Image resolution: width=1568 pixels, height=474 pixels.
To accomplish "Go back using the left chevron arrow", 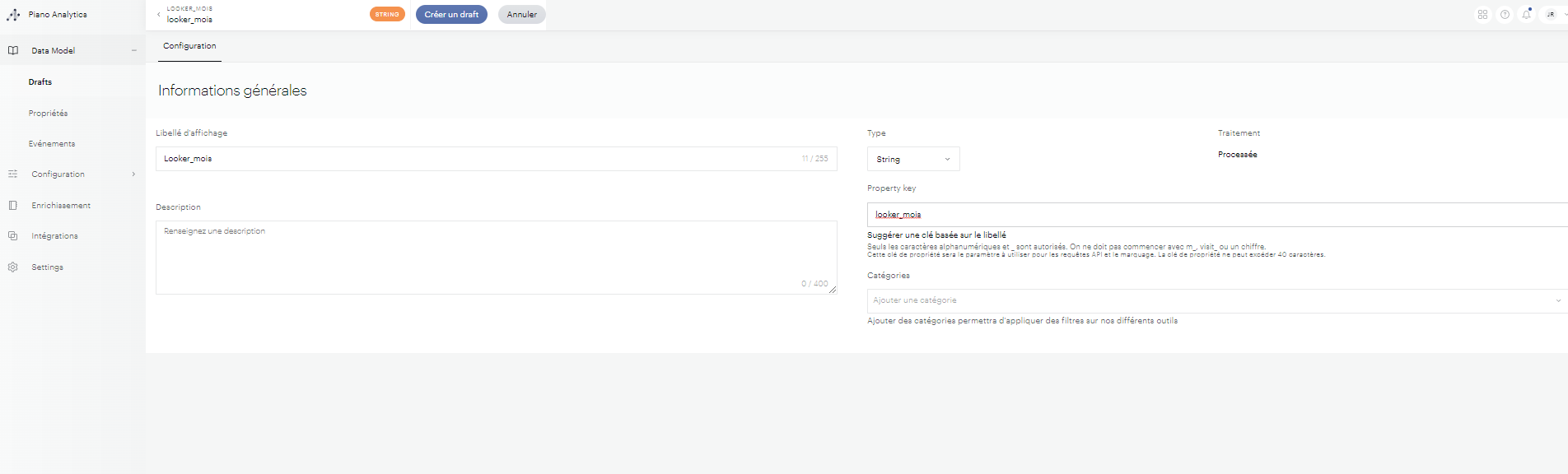I will (x=159, y=15).
